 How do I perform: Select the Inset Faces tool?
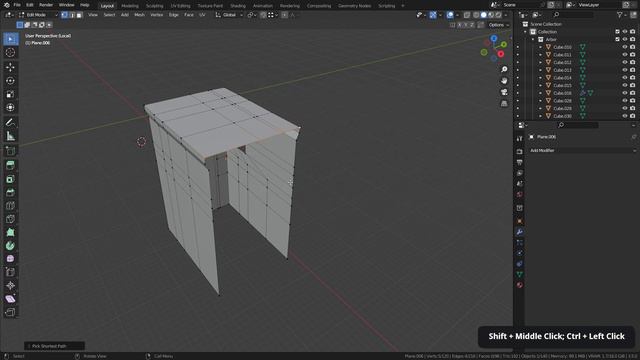[11, 179]
